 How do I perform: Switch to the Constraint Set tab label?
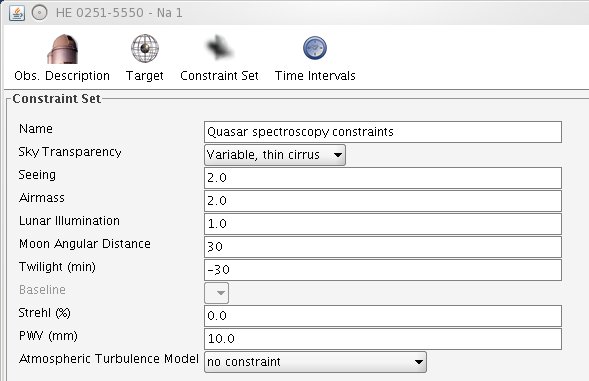[x=219, y=76]
